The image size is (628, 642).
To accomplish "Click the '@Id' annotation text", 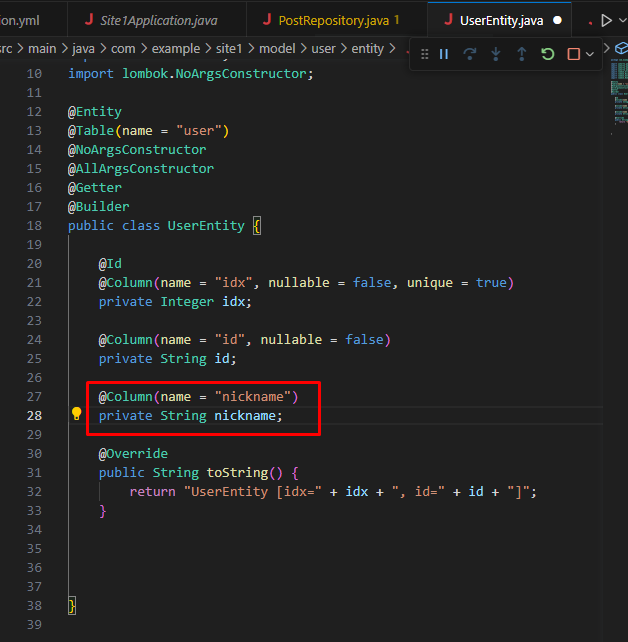I will tap(110, 263).
